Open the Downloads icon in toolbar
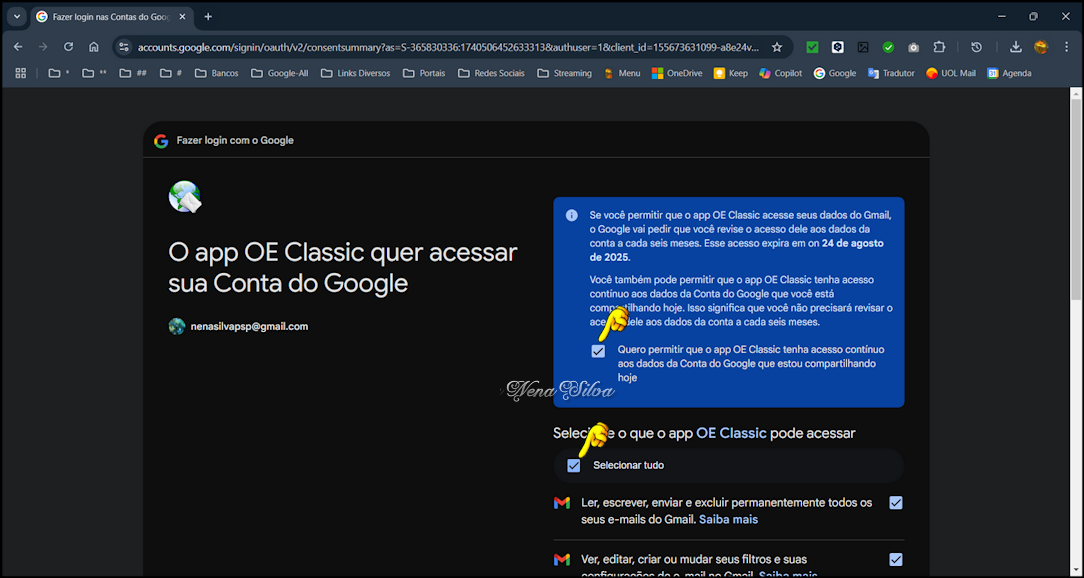The image size is (1084, 578). click(x=1015, y=47)
